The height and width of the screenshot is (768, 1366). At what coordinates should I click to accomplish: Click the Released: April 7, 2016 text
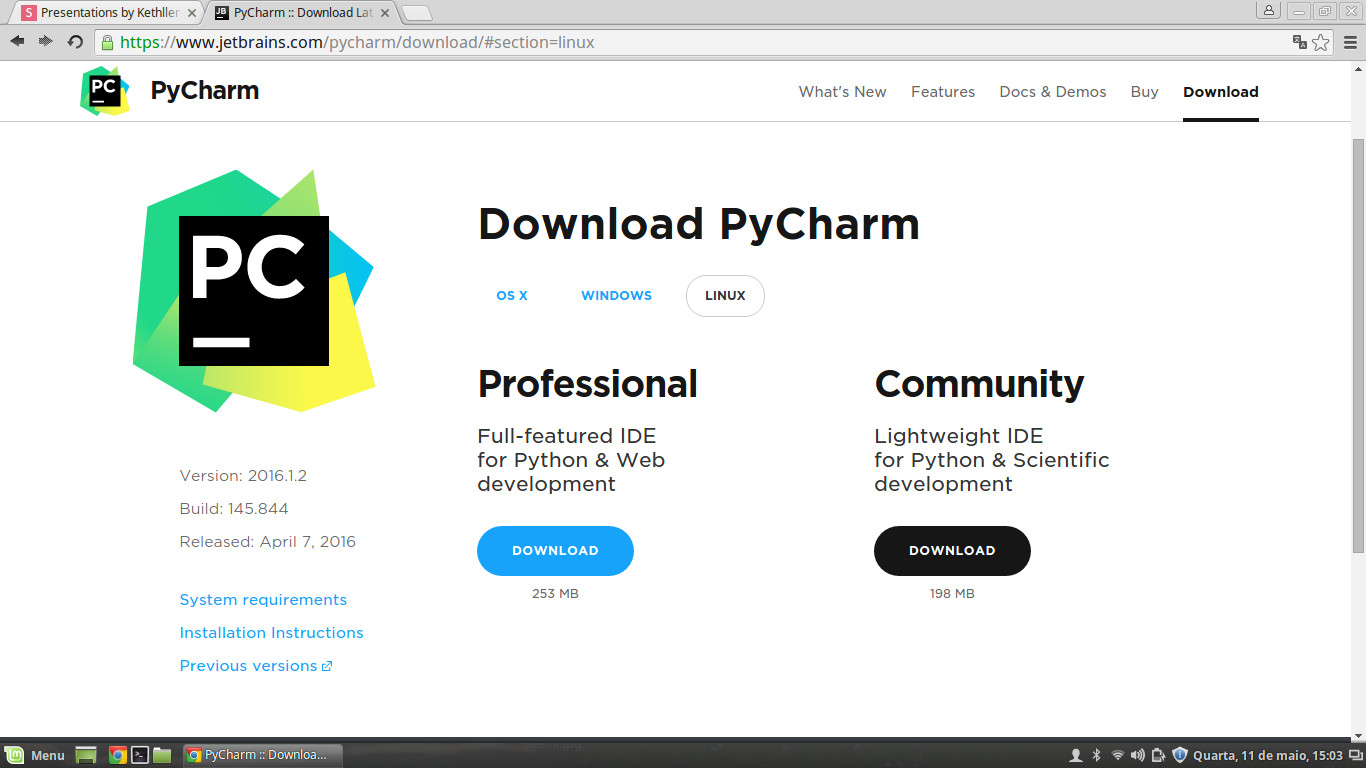pyautogui.click(x=268, y=542)
